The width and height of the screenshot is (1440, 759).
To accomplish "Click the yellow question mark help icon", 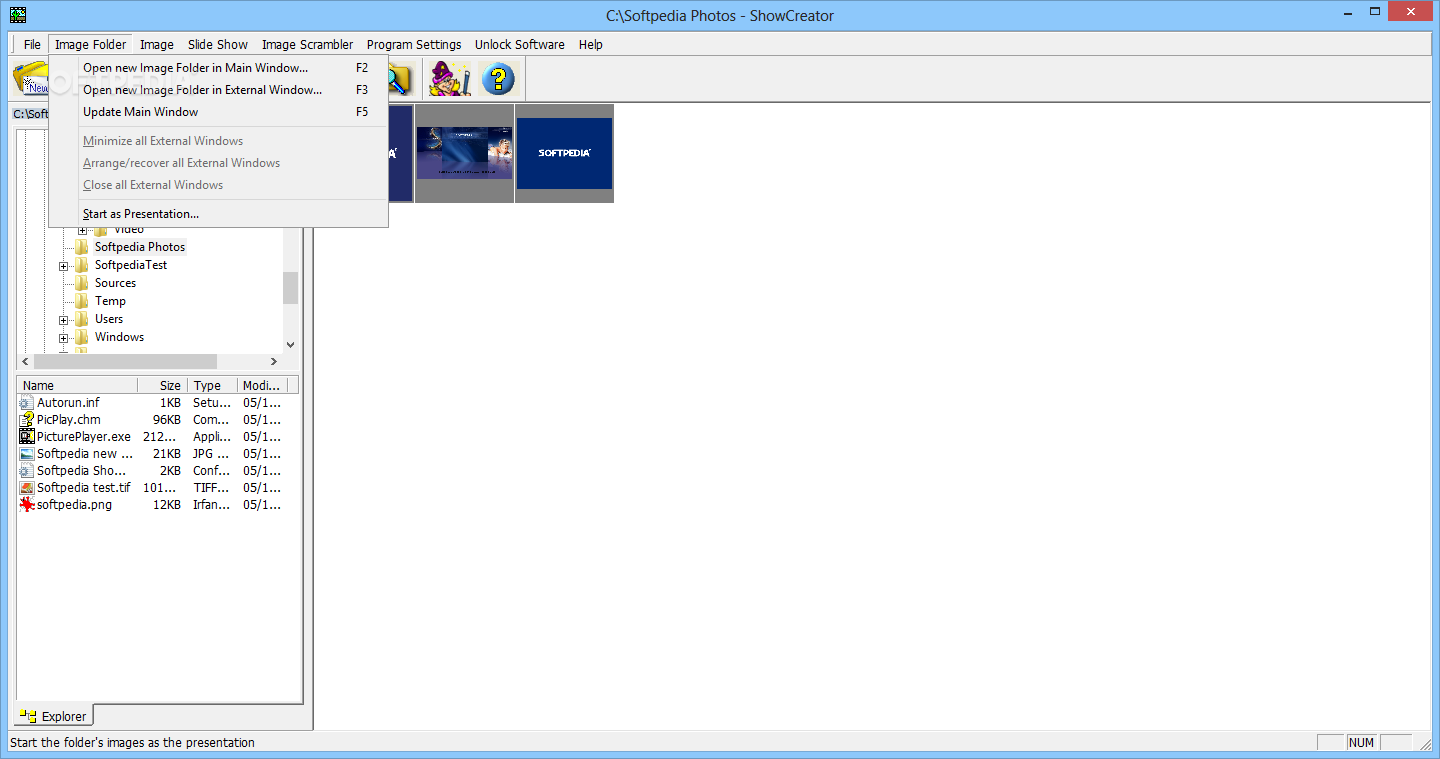I will coord(497,78).
